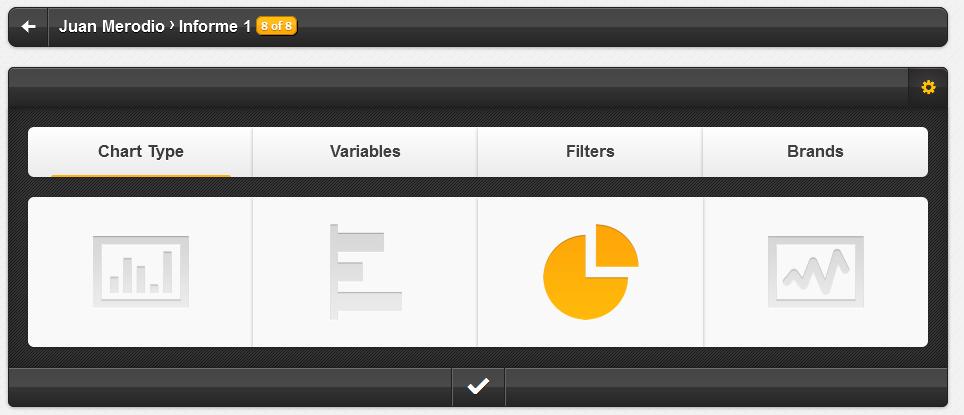Click the orange underline below Chart Type
Screen dimensions: 964x415
(x=140, y=175)
